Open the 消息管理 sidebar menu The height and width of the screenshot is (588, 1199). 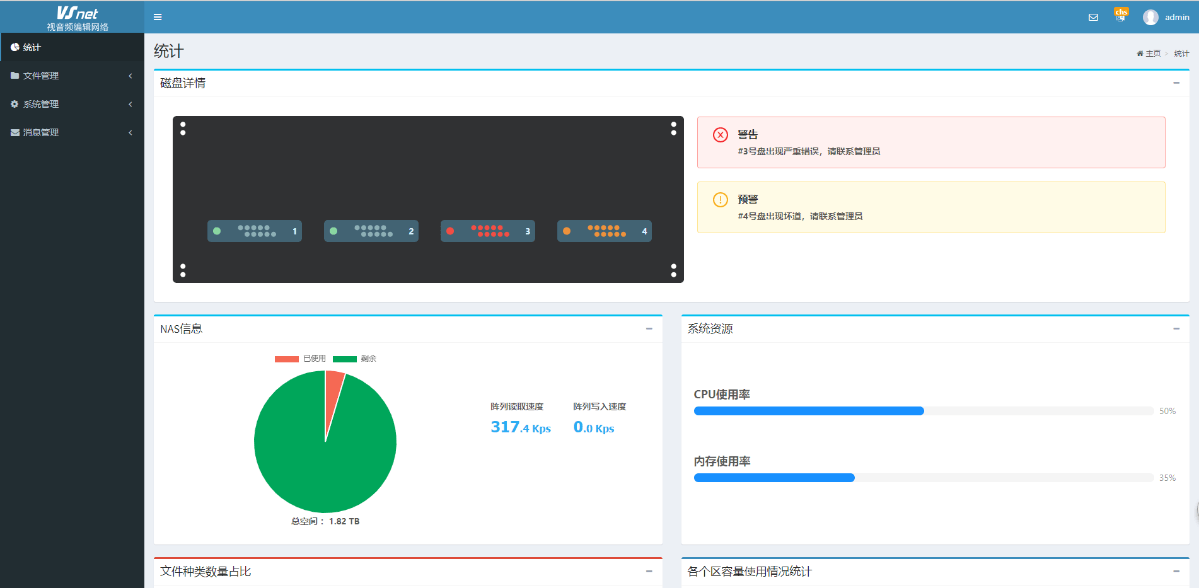(x=71, y=132)
